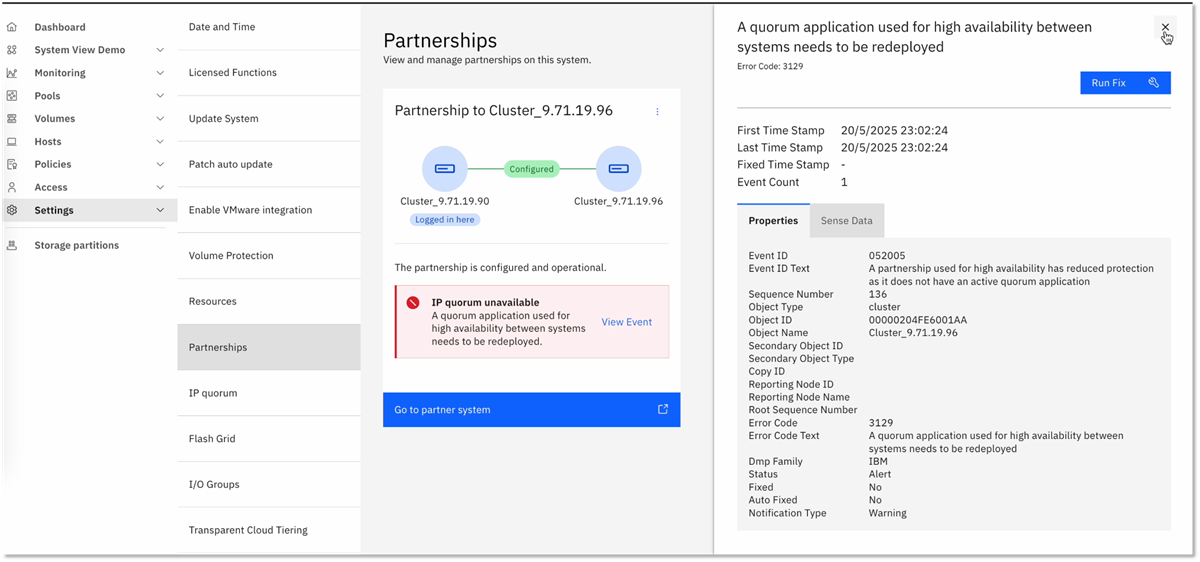Close the event details panel
The image size is (1200, 562).
[x=1165, y=27]
